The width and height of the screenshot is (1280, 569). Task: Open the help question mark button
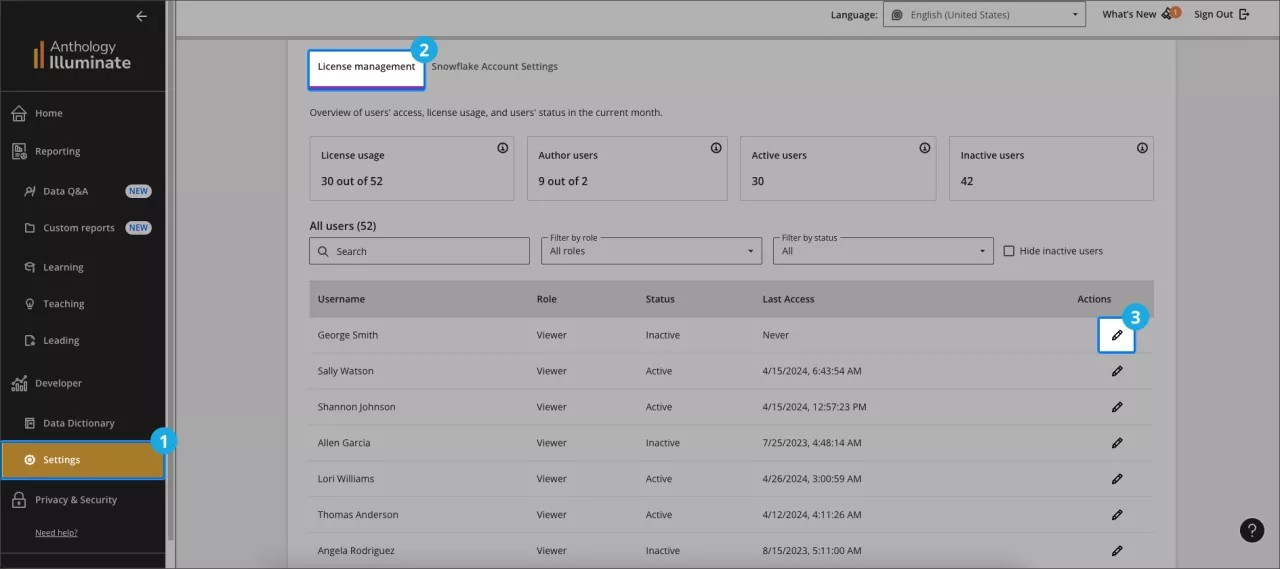click(1251, 530)
